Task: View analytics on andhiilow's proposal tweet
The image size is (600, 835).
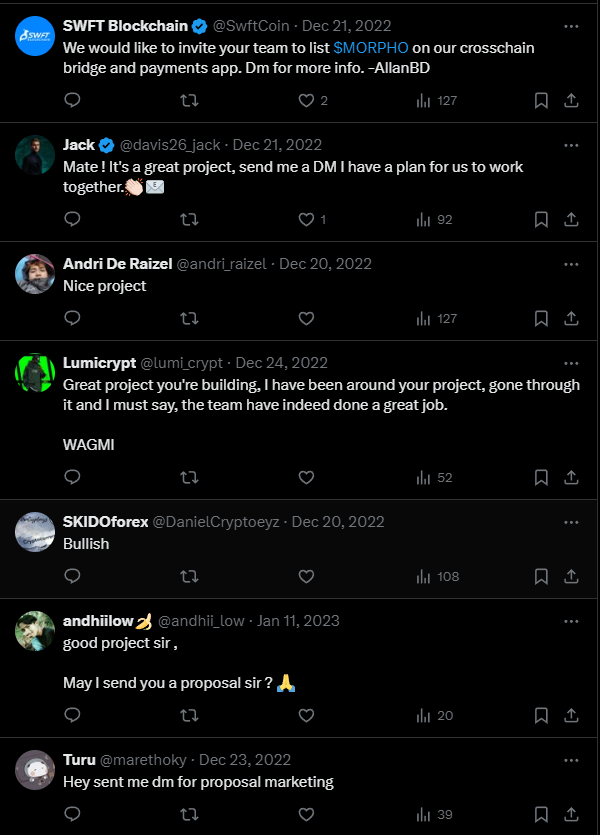Action: pyautogui.click(x=423, y=715)
